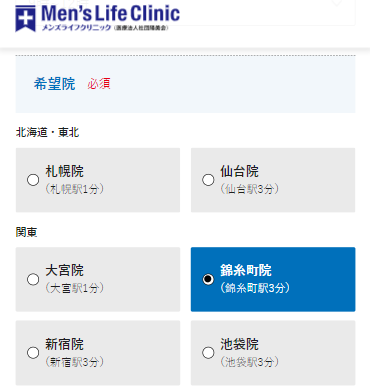370x392 pixels.
Task: Click the 北海道・東北 region heading
Action: tap(47, 132)
